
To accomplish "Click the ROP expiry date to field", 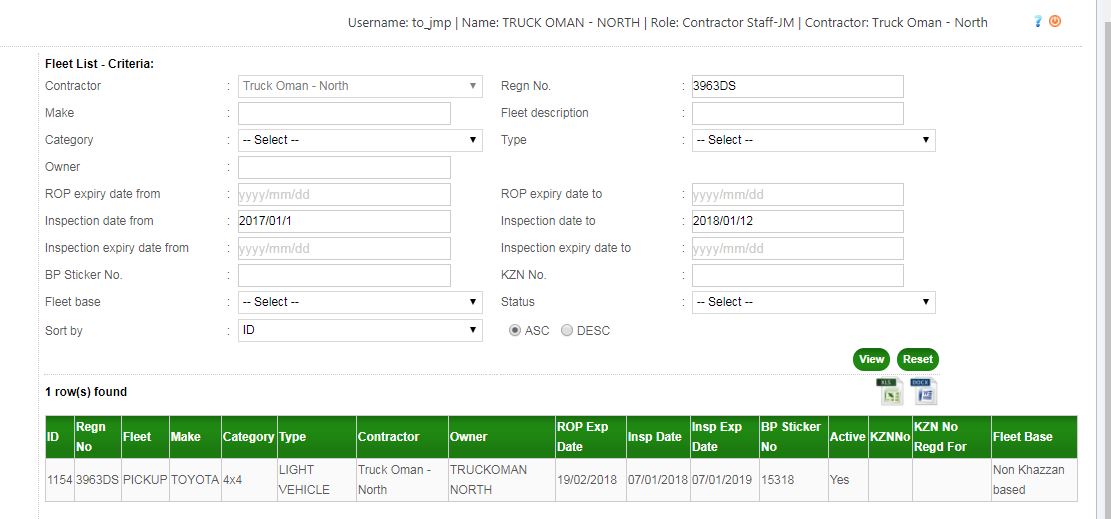I will pyautogui.click(x=797, y=194).
